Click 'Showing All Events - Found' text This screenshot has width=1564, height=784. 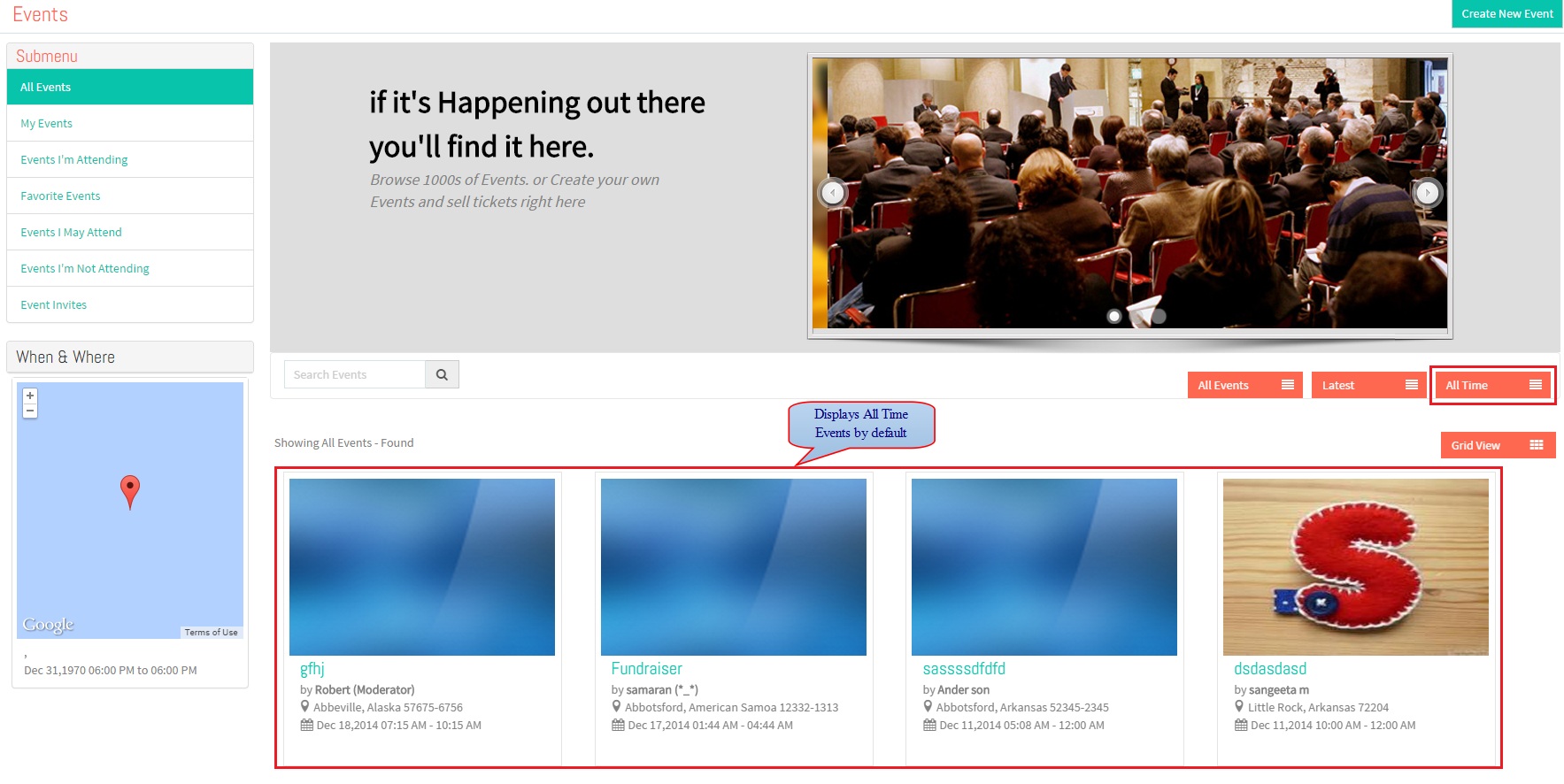(x=343, y=442)
